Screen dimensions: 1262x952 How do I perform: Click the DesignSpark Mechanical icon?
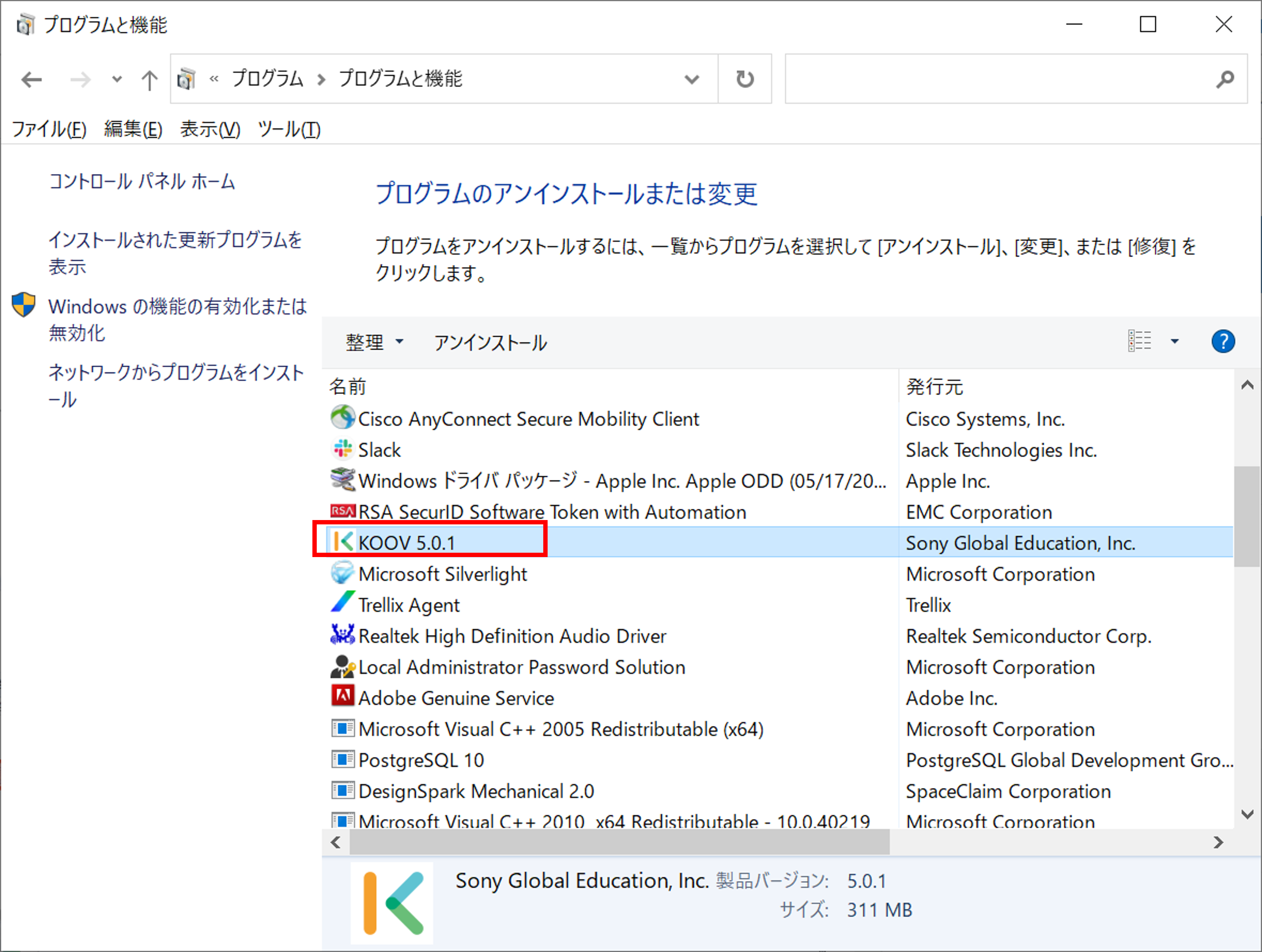pyautogui.click(x=342, y=790)
